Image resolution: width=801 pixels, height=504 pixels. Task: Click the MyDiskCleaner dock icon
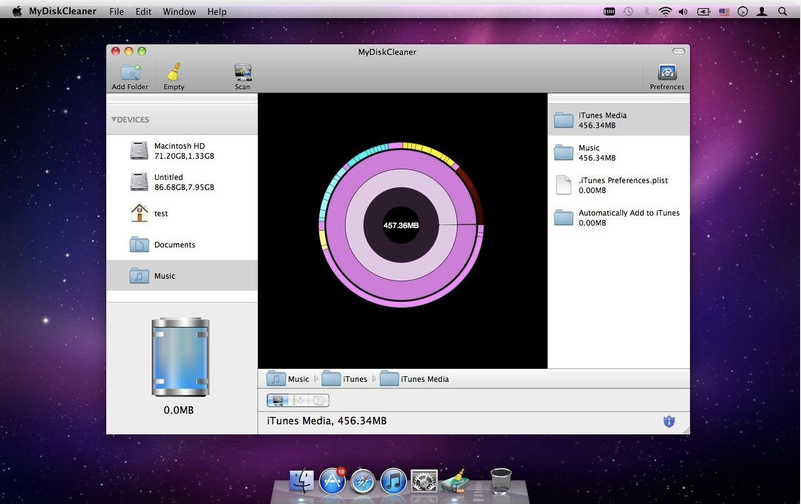(x=454, y=481)
